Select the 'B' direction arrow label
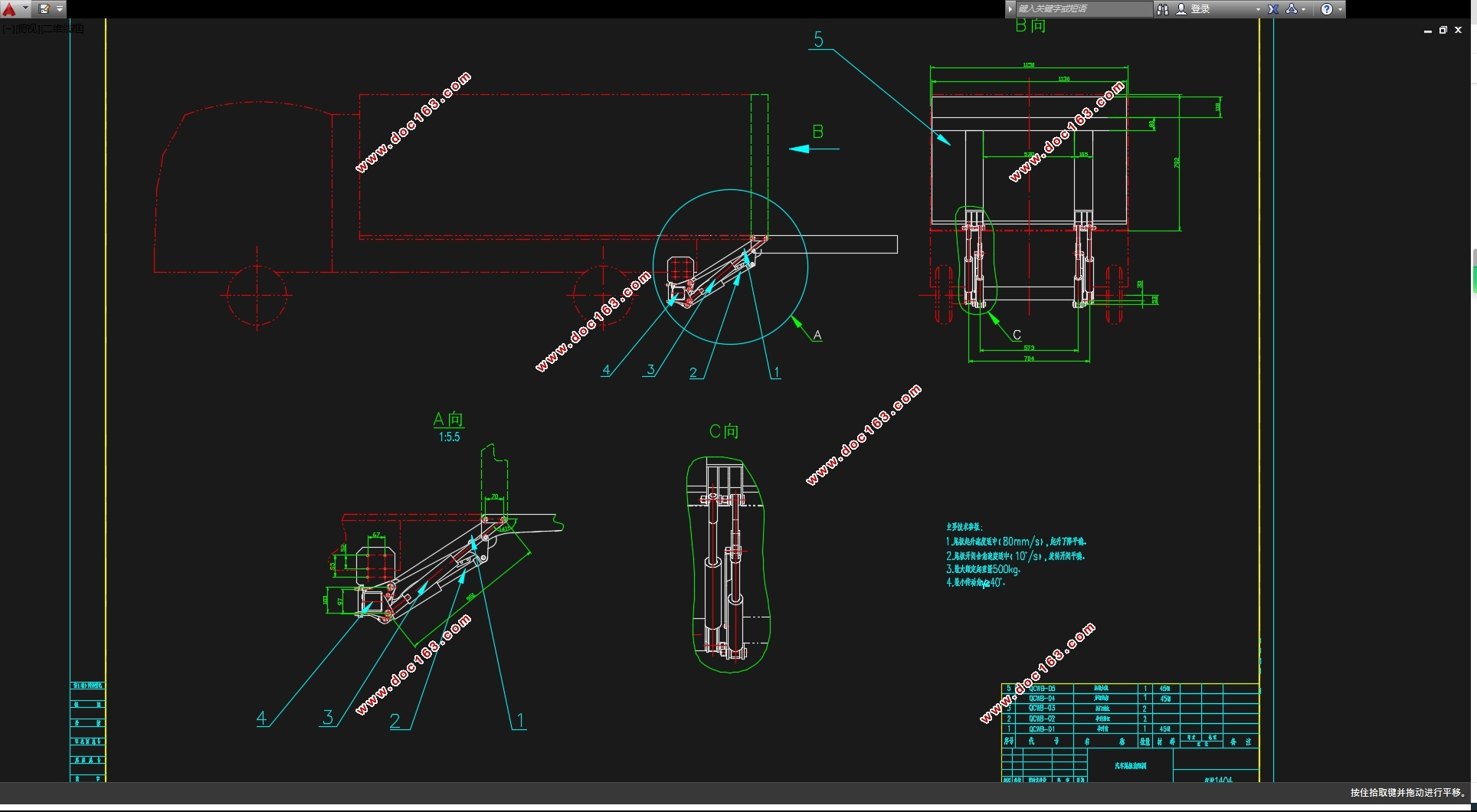This screenshot has width=1477, height=812. point(818,132)
